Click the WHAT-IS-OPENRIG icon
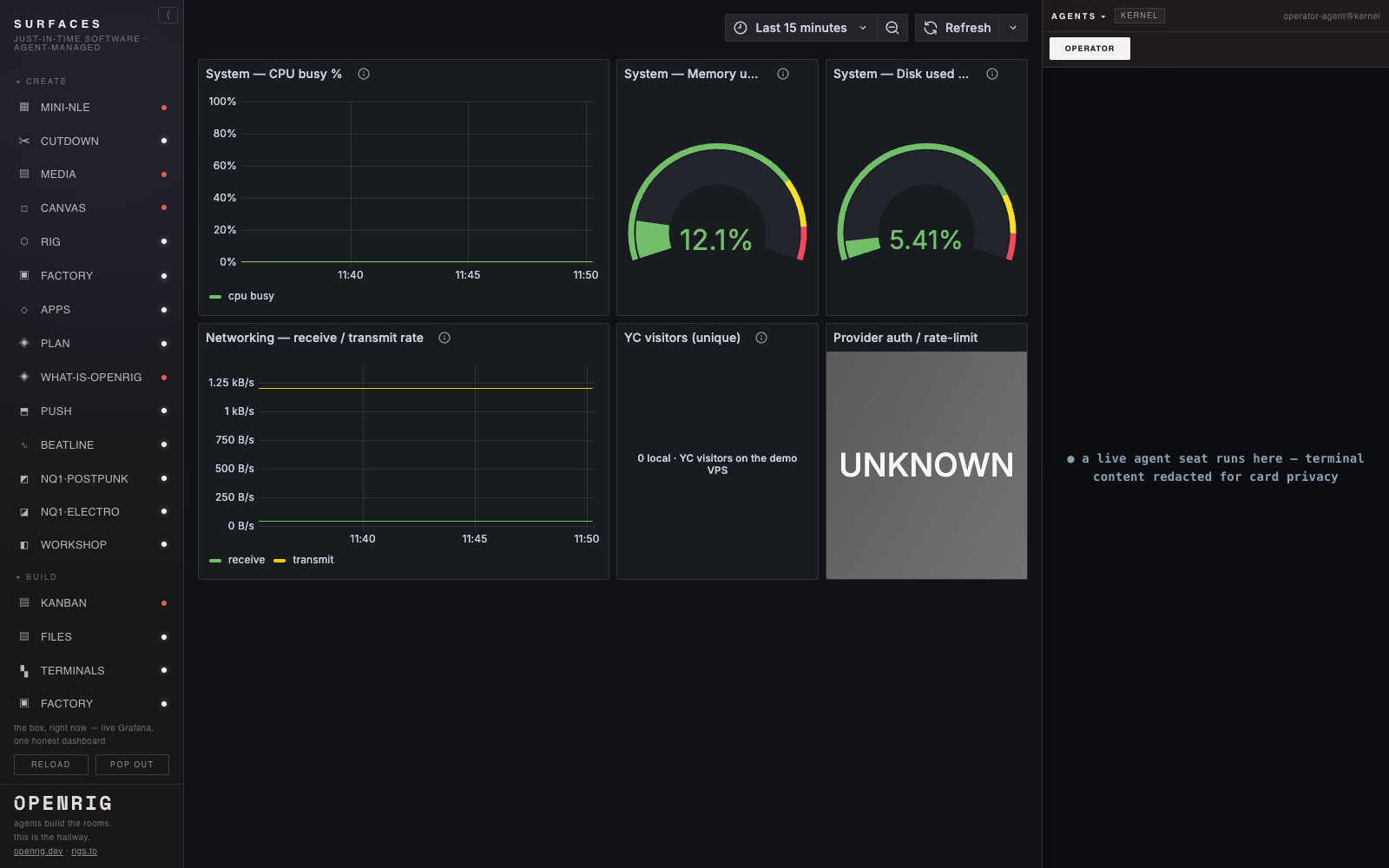Image resolution: width=1389 pixels, height=868 pixels. point(24,377)
